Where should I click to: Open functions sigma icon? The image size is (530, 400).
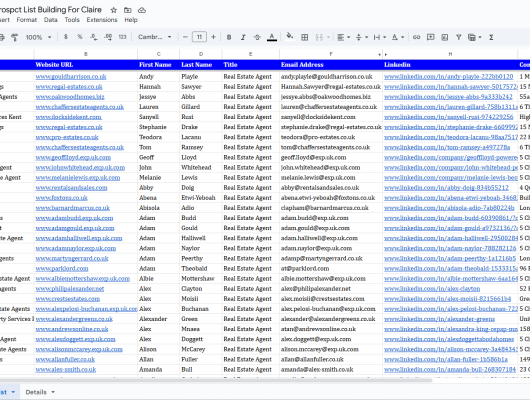point(491,37)
